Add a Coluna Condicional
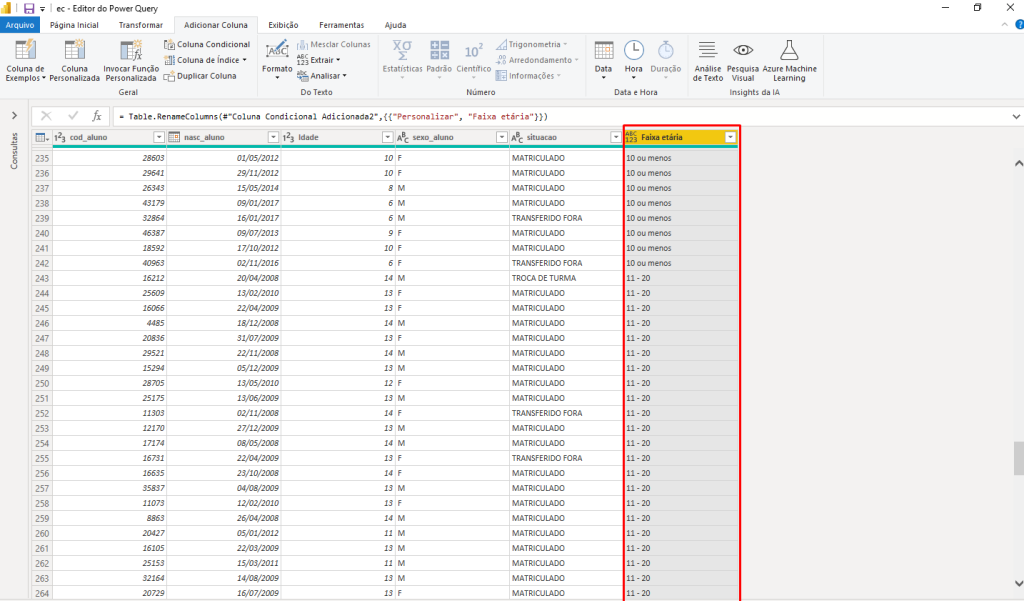 (x=206, y=44)
